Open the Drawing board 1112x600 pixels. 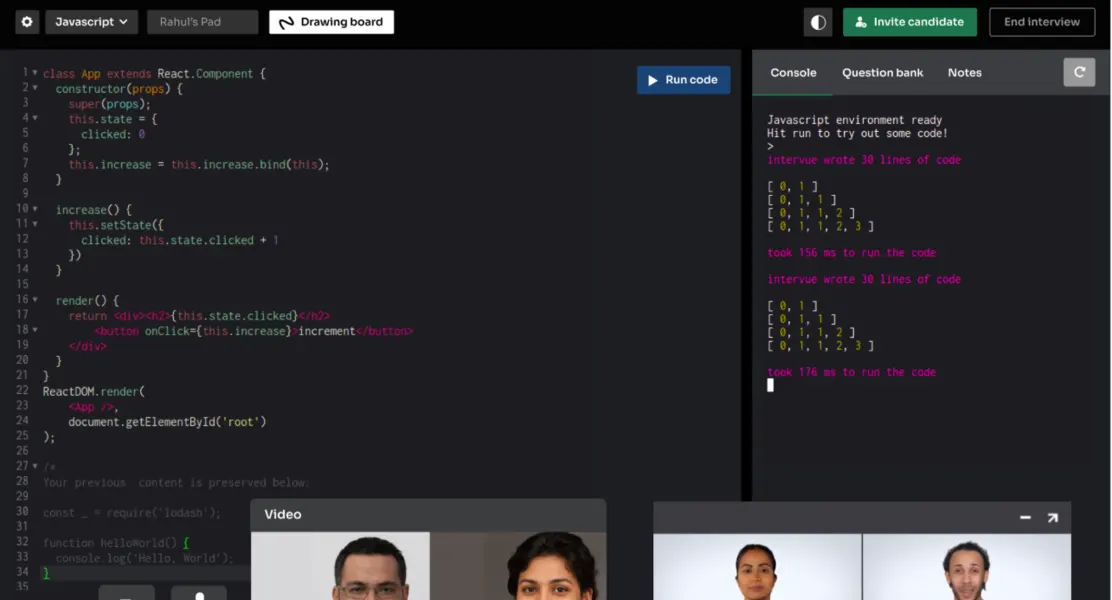331,22
